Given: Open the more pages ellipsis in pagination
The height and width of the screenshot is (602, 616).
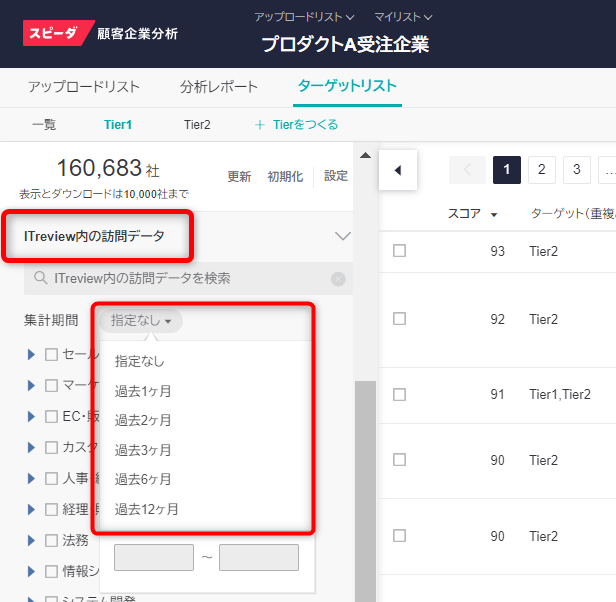Looking at the screenshot, I should pyautogui.click(x=607, y=170).
